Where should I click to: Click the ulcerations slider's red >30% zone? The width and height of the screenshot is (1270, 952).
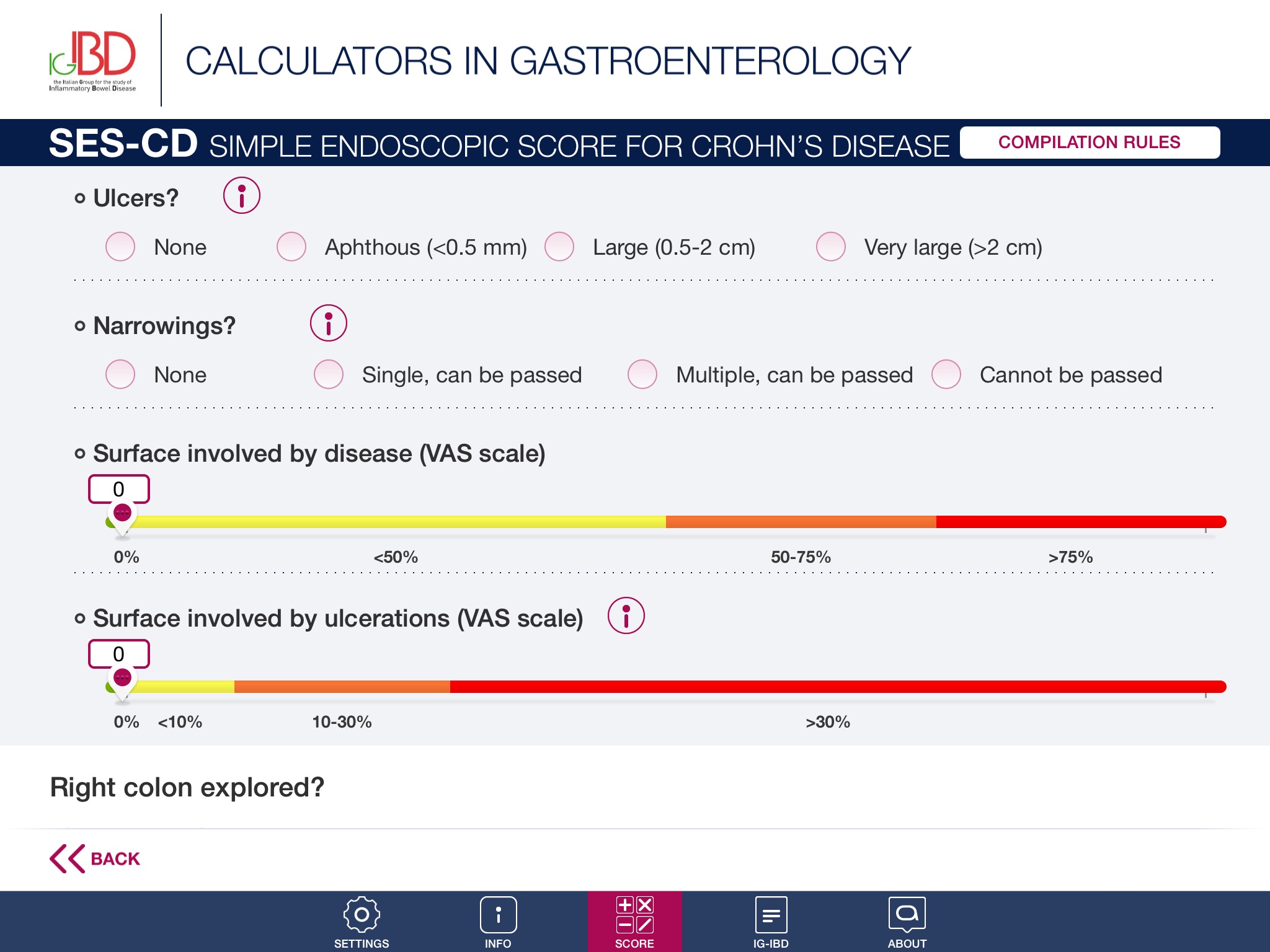[x=828, y=687]
